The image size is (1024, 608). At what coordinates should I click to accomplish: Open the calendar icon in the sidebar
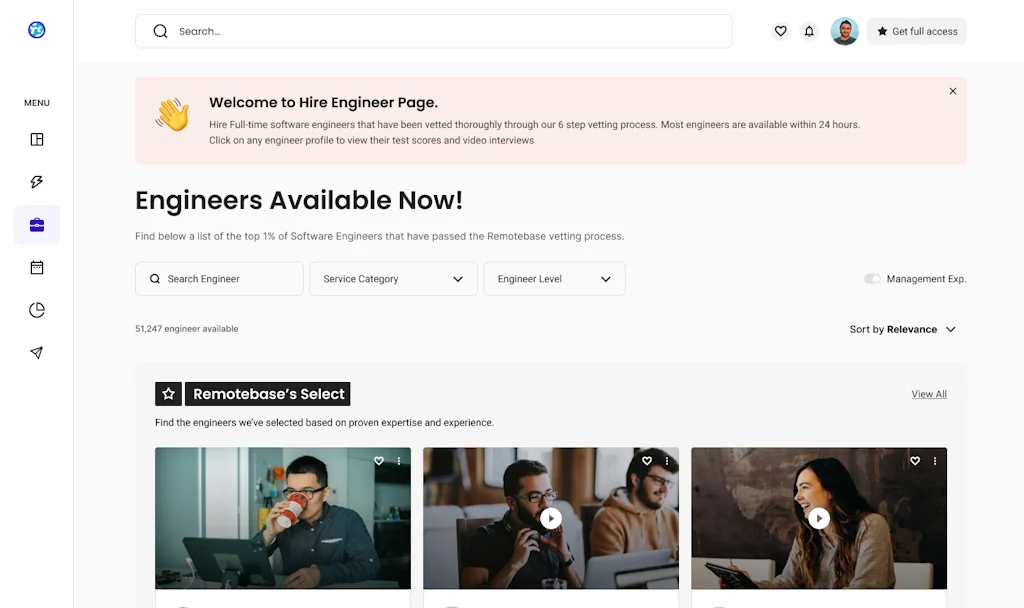coord(36,267)
